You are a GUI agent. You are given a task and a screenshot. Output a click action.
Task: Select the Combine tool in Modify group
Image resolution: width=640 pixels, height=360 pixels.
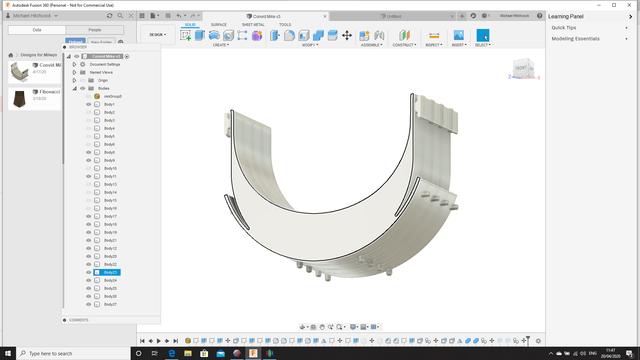pyautogui.click(x=318, y=36)
